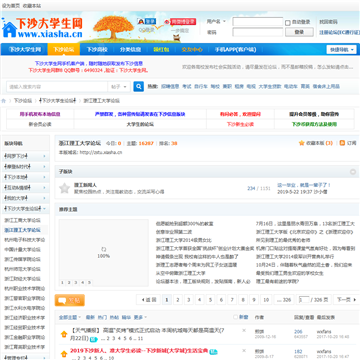This screenshot has height=360, width=360.
Task: Click 大学生的论坛 announcement cell
Action: tap(140, 124)
